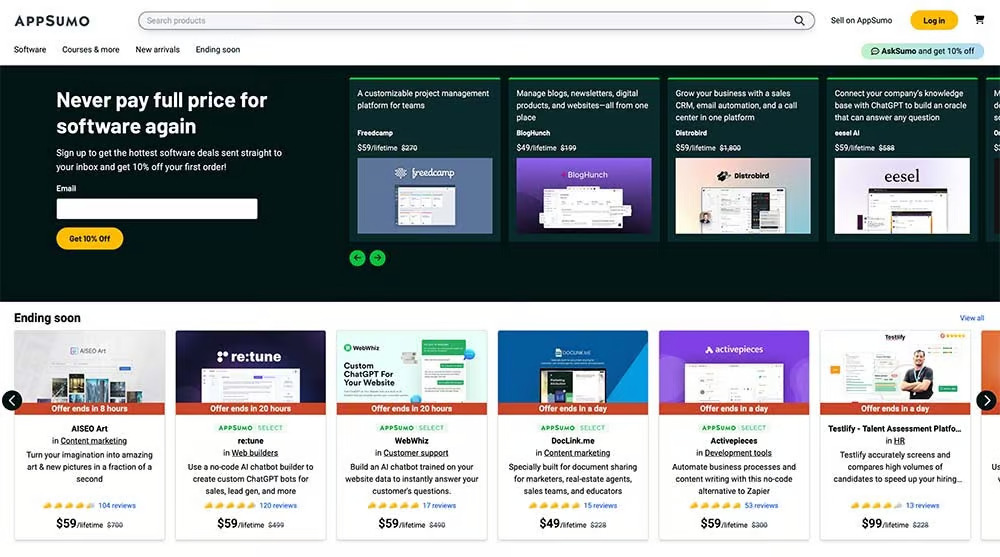Click the re:tune product title
Screen dimensions: 1000x557
[251, 441]
